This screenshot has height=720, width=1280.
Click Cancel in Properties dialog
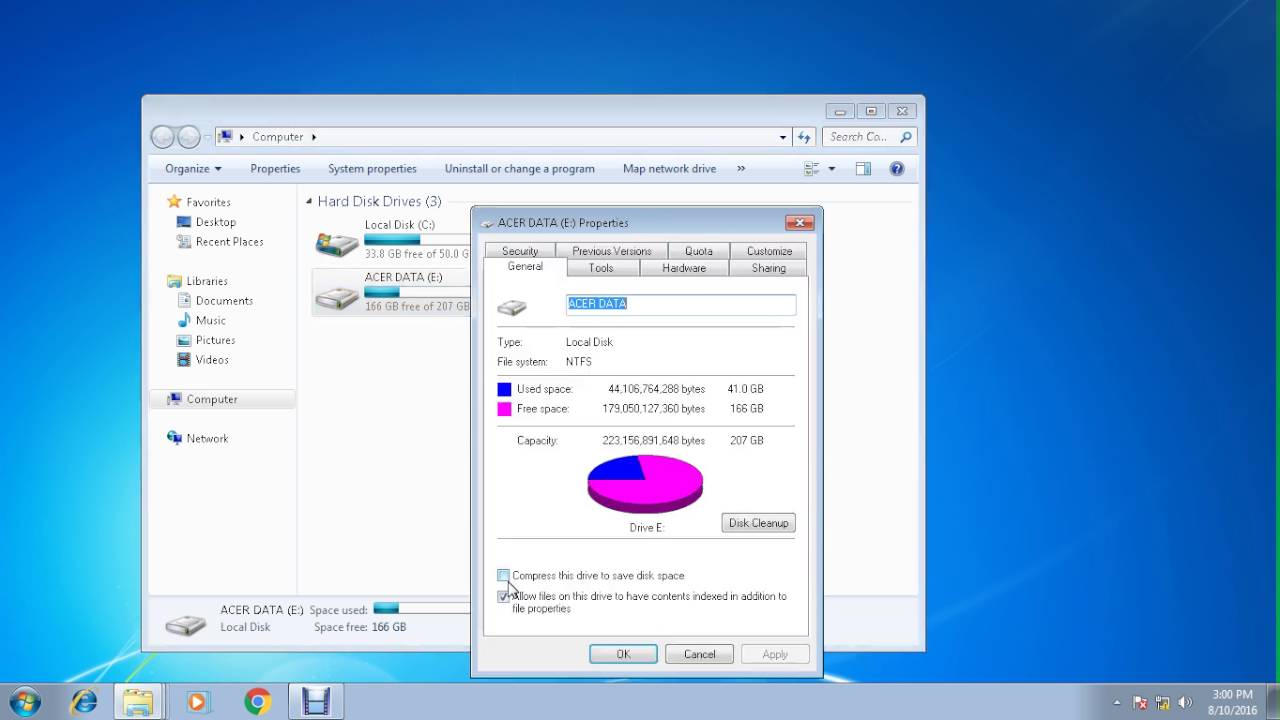pyautogui.click(x=699, y=654)
